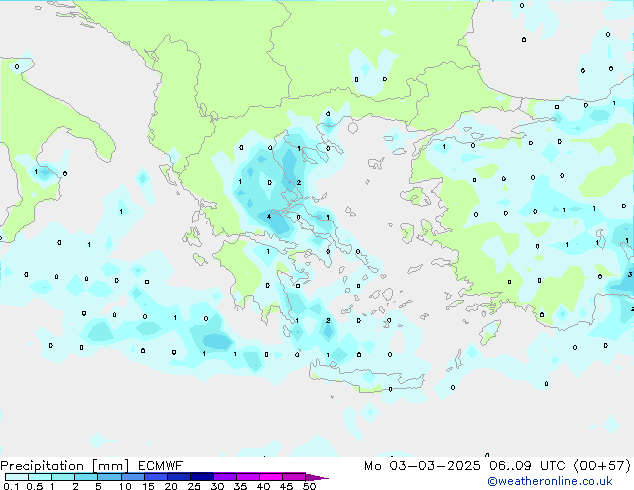Click the '0.5' legend scale label

[34, 486]
